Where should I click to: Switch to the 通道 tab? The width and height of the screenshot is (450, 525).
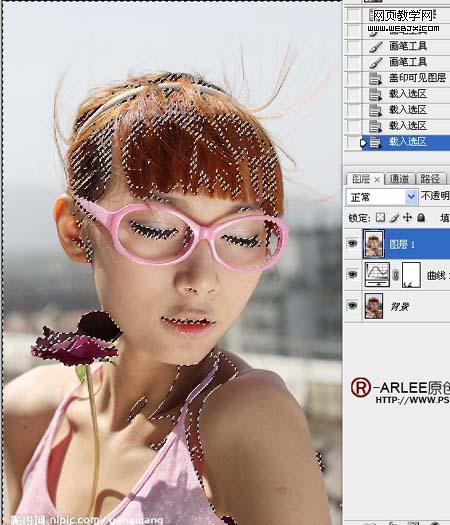(x=399, y=179)
